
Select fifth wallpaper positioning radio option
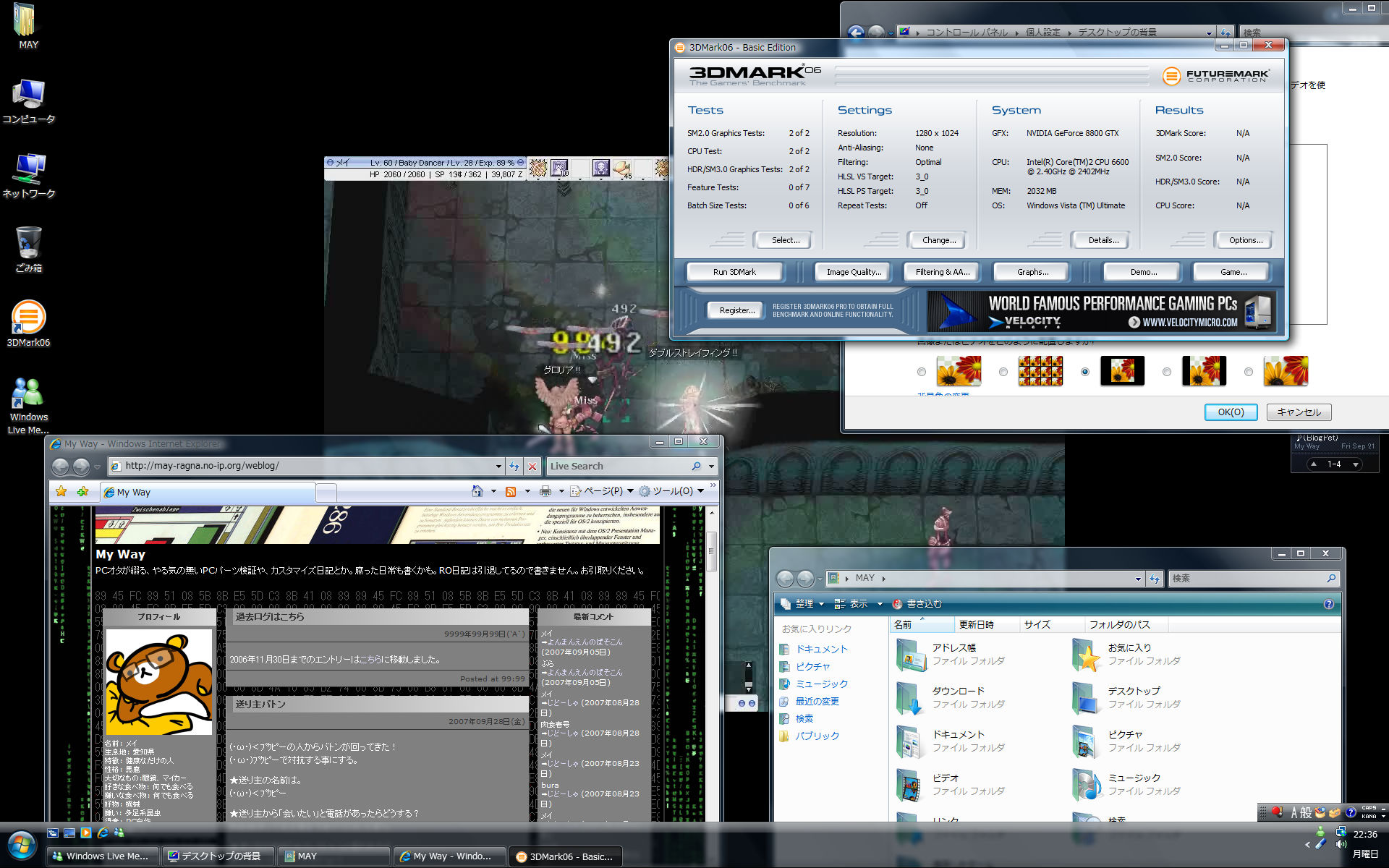pos(1248,372)
